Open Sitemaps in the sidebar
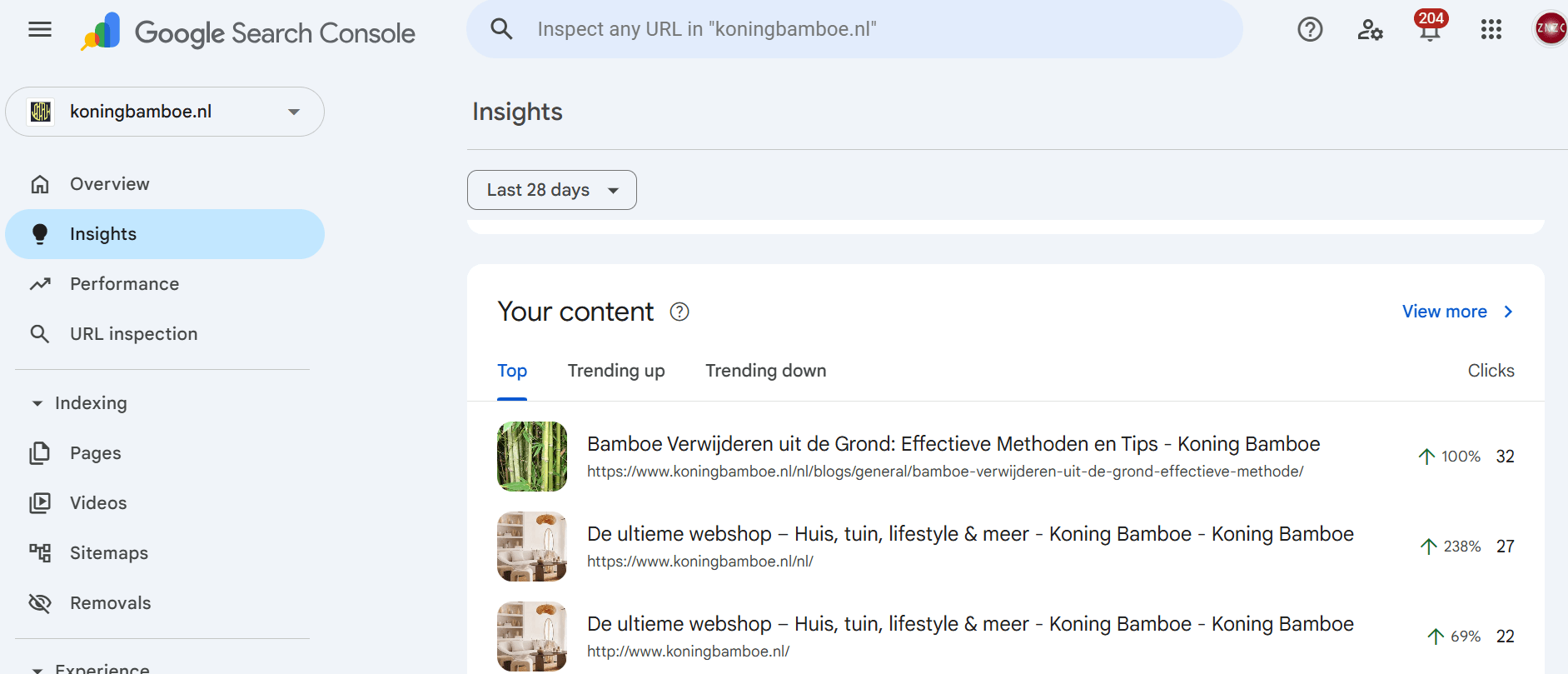 108,553
